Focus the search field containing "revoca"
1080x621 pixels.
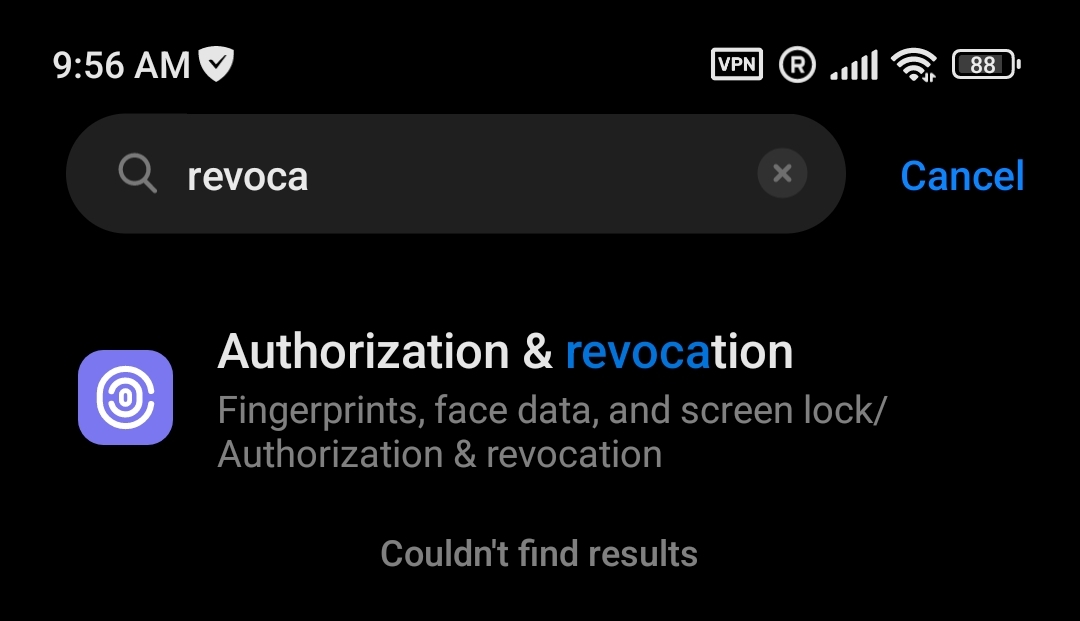[x=455, y=173]
